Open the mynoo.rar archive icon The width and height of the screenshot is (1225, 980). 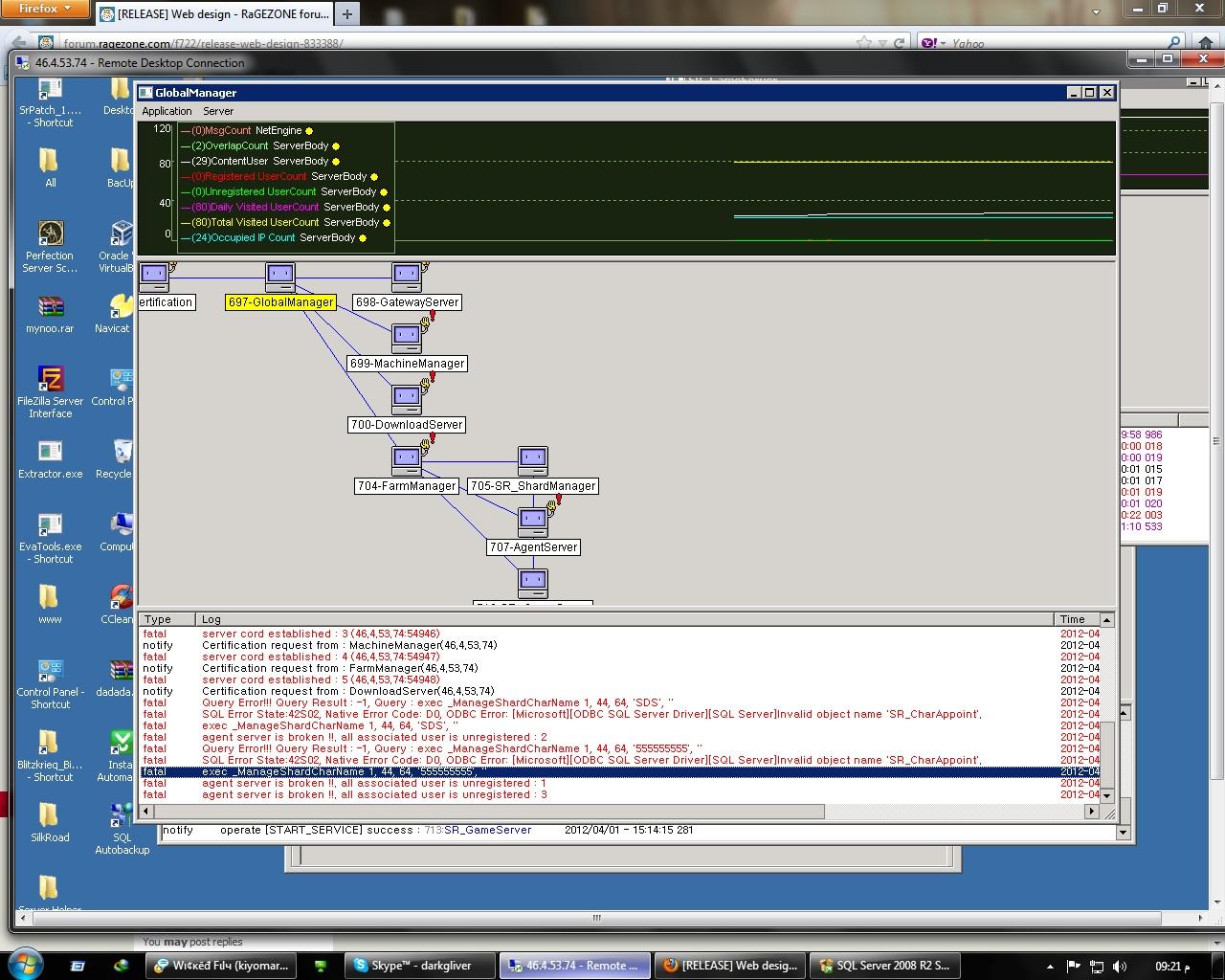pos(50,307)
